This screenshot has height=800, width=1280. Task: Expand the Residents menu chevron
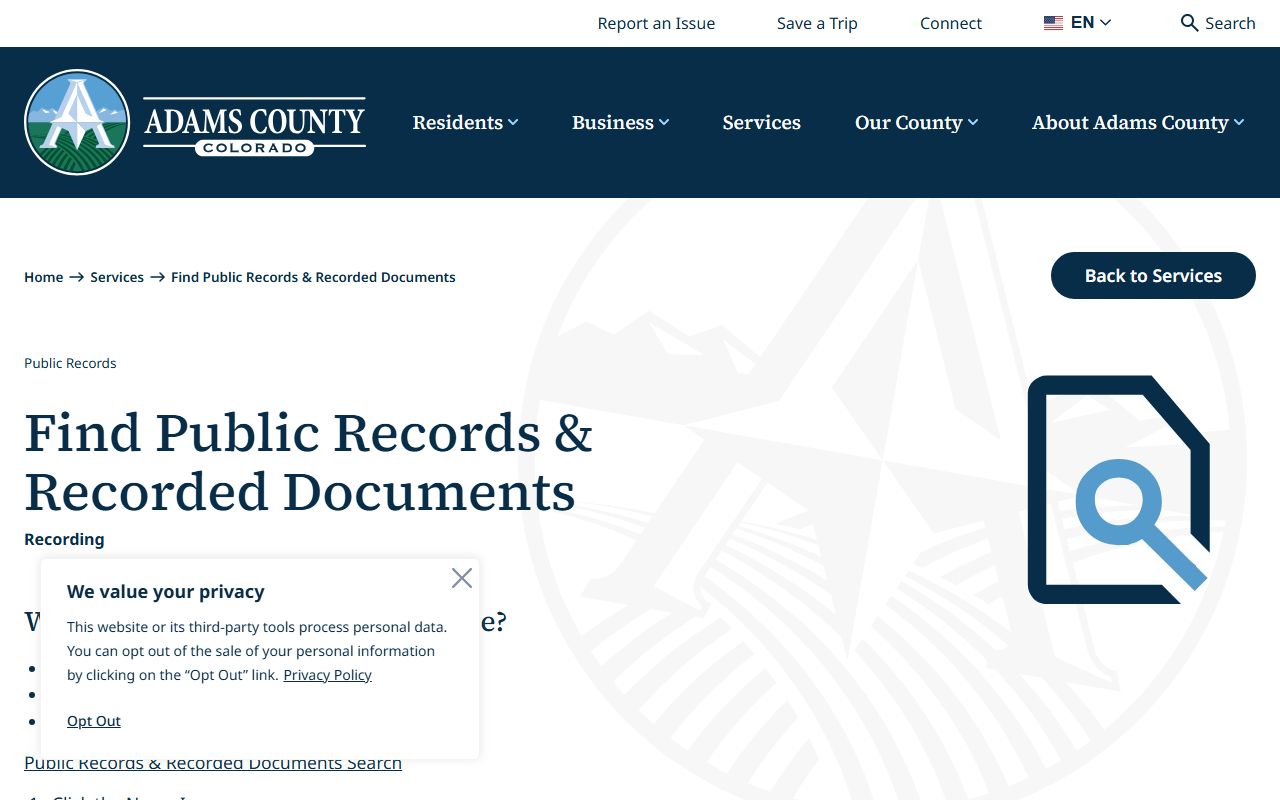[x=513, y=122]
